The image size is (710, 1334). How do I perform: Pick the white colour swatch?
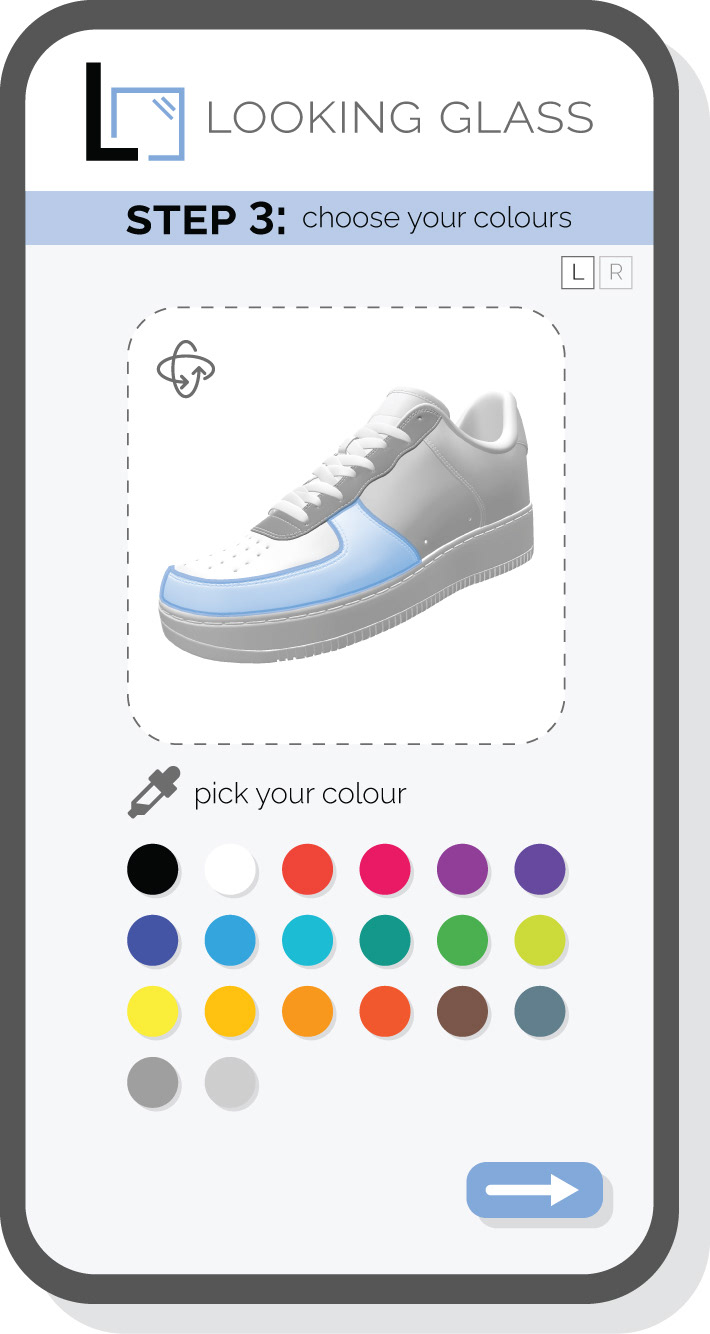[230, 868]
